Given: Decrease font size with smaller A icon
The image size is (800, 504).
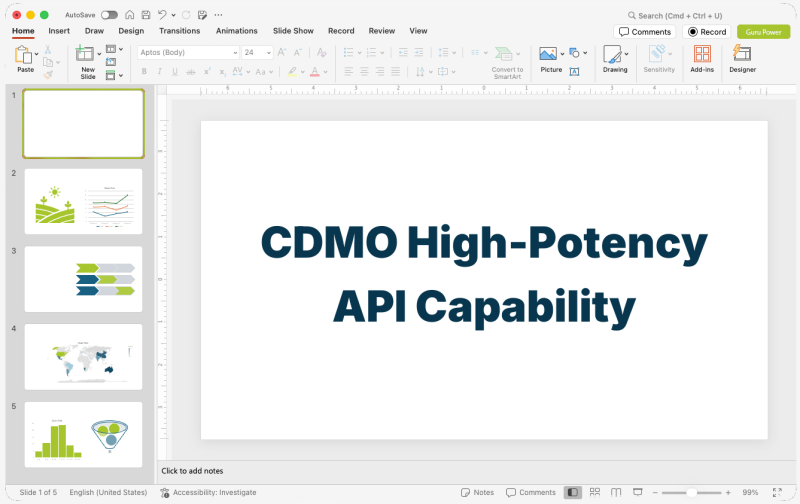Looking at the screenshot, I should click(298, 52).
